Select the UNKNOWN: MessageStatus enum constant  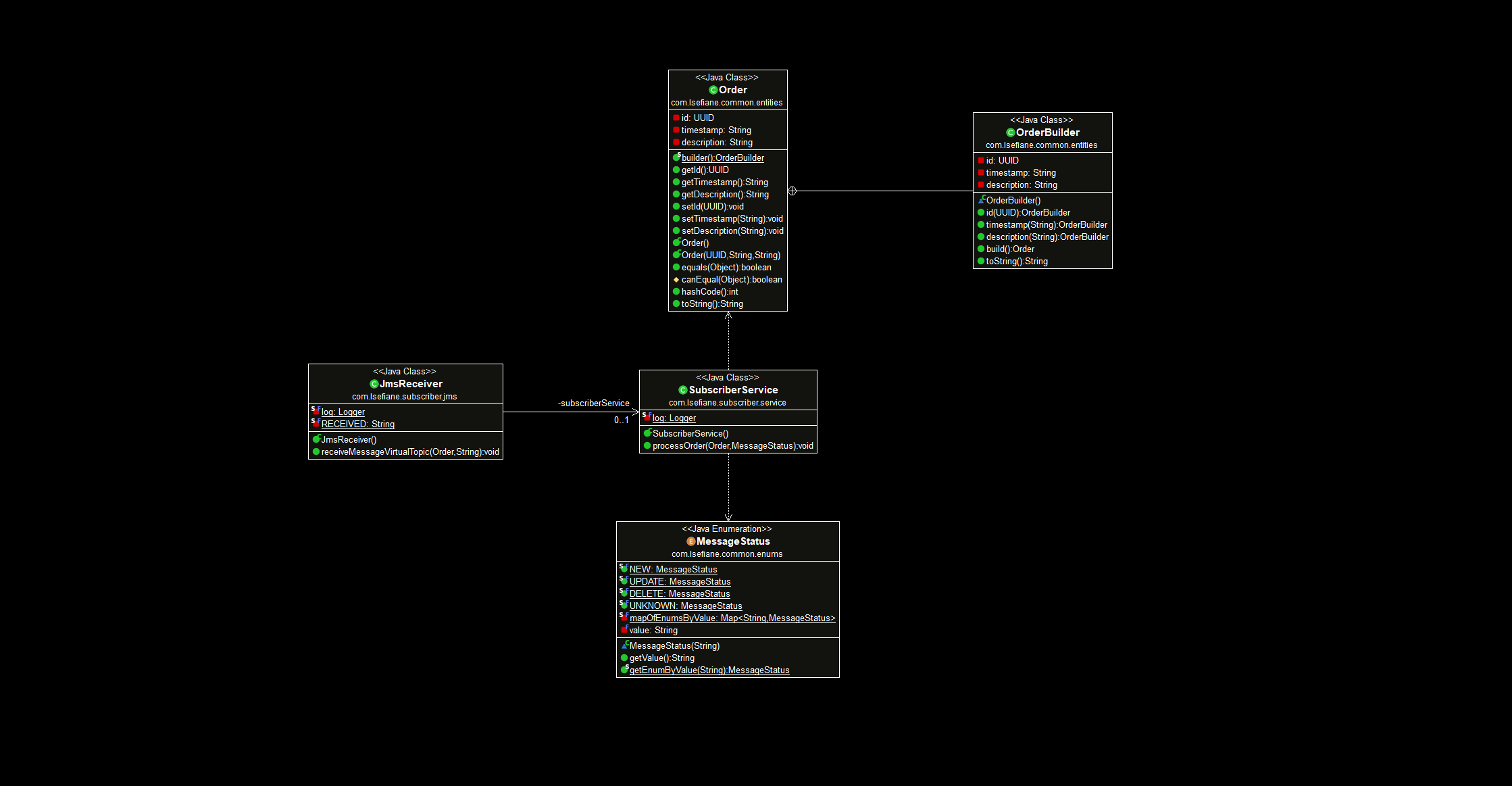pyautogui.click(x=685, y=606)
